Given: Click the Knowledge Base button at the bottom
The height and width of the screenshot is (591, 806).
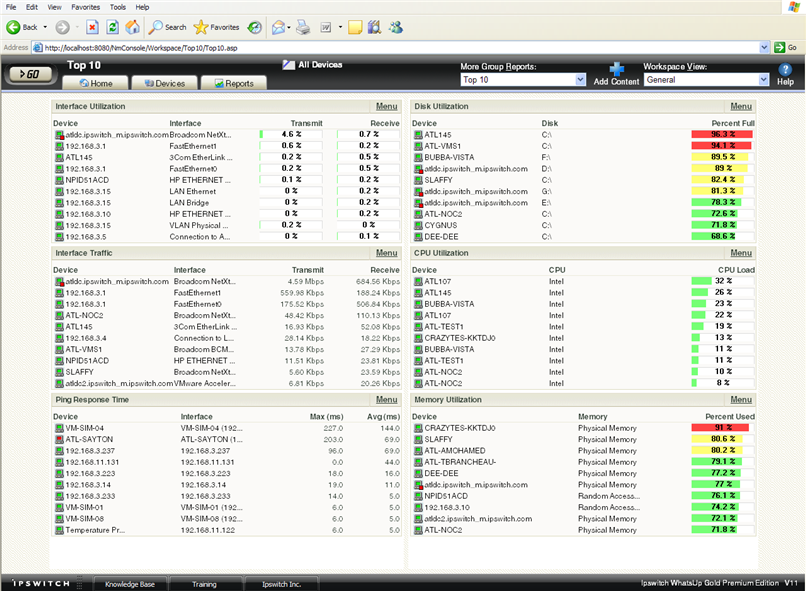Looking at the screenshot, I should [128, 583].
